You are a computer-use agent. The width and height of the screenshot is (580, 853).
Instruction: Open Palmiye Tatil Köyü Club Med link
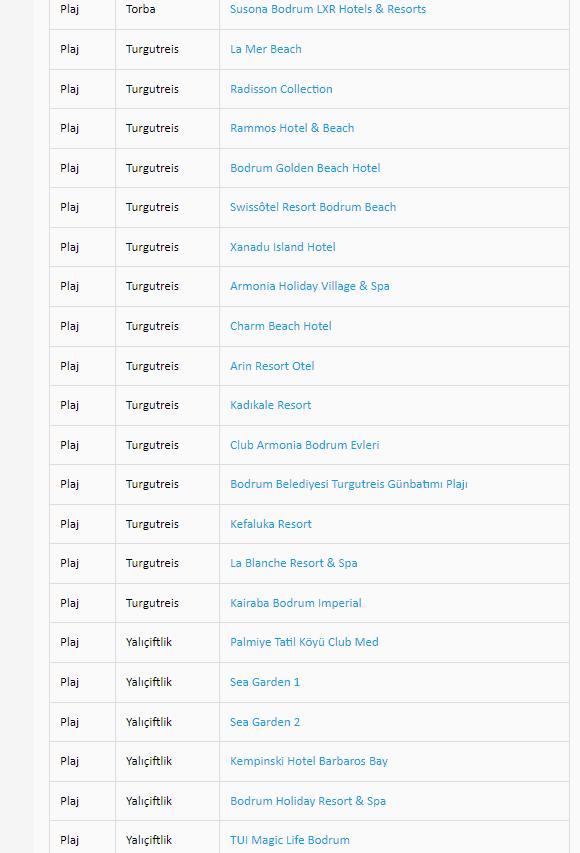pyautogui.click(x=304, y=642)
